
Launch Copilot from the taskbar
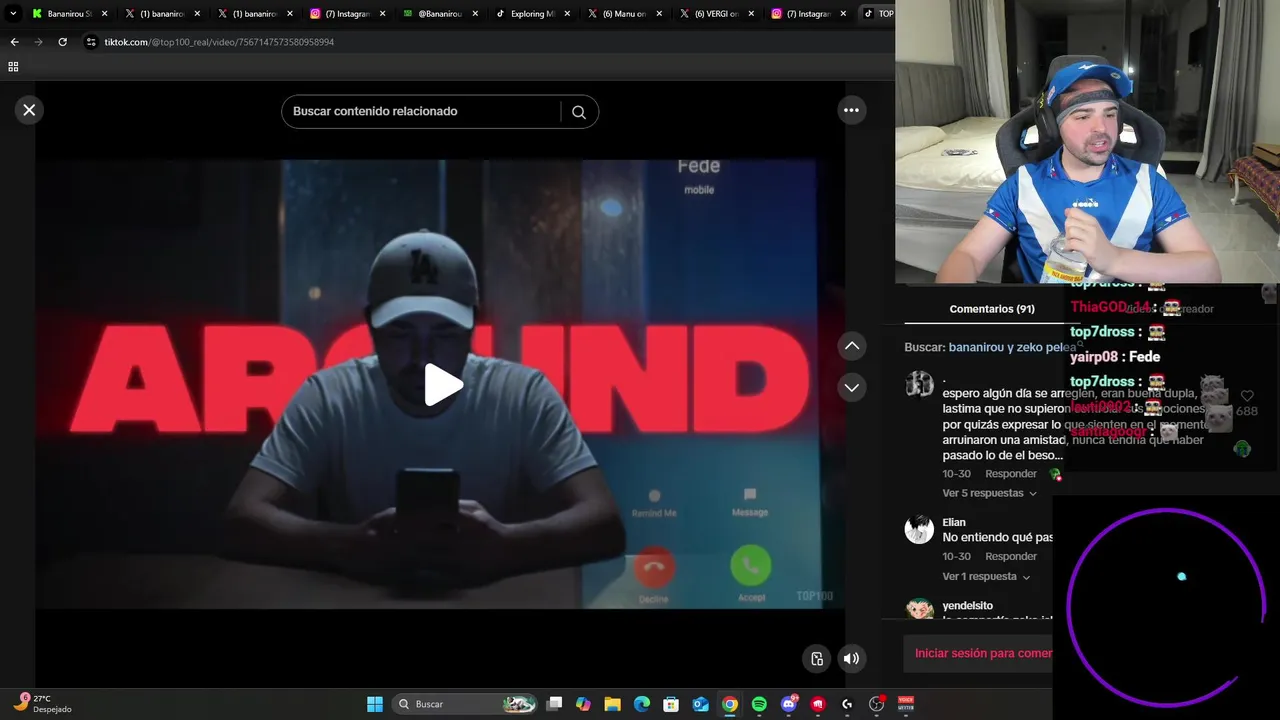(584, 704)
